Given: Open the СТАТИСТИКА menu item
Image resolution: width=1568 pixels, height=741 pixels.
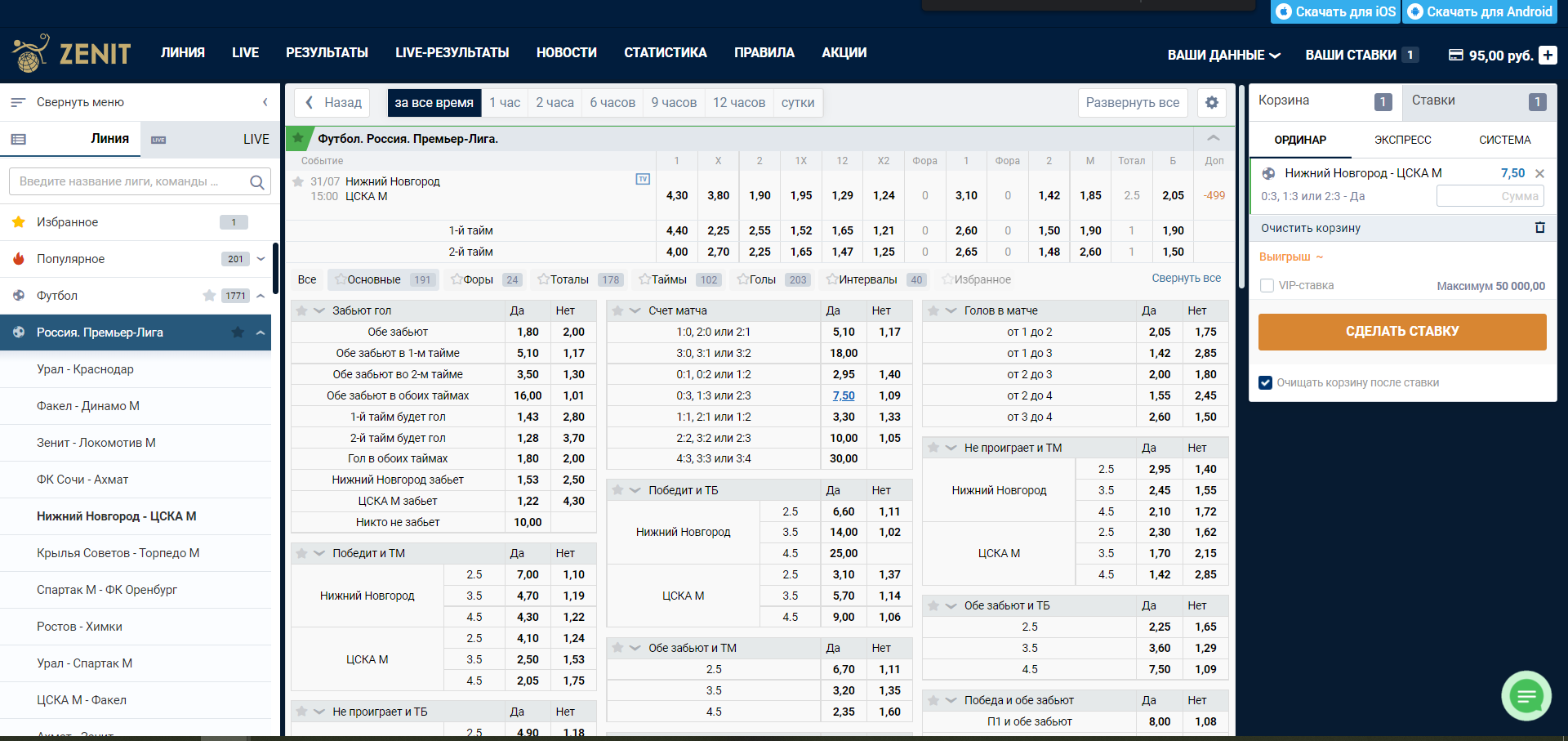Looking at the screenshot, I should click(x=665, y=52).
